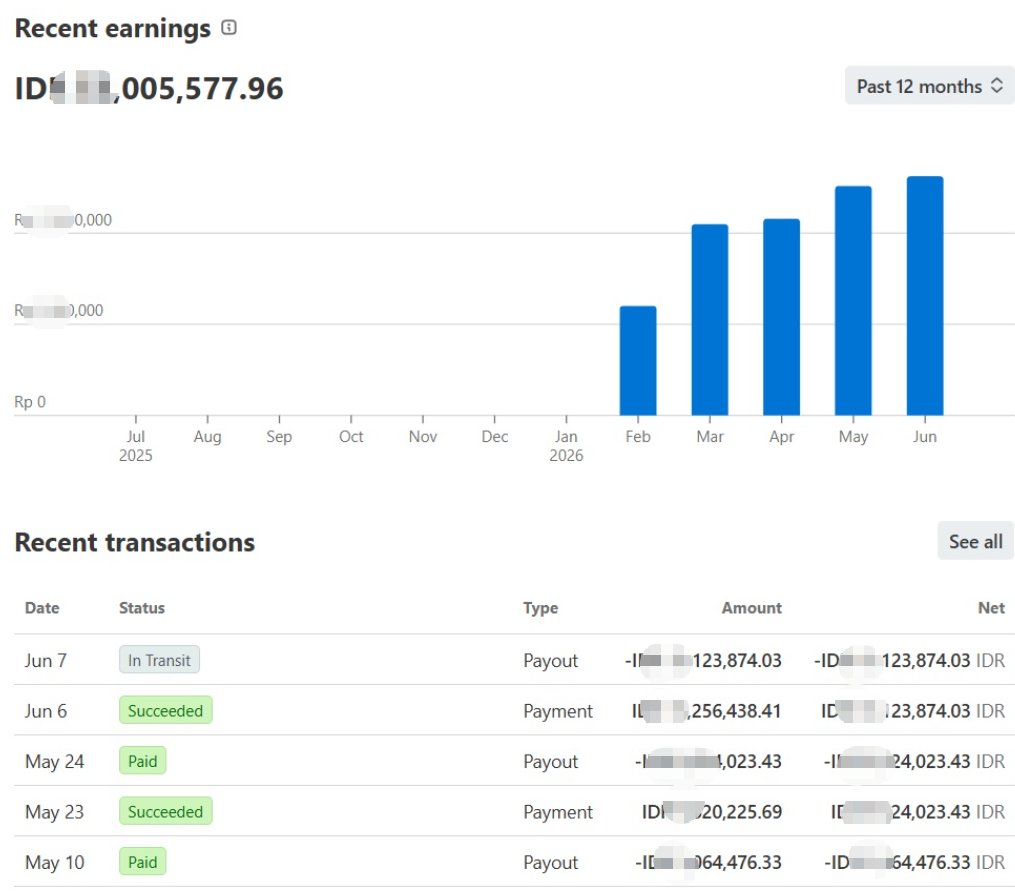Select the Feb earnings bar
Image resolution: width=1015 pixels, height=895 pixels.
[x=638, y=360]
